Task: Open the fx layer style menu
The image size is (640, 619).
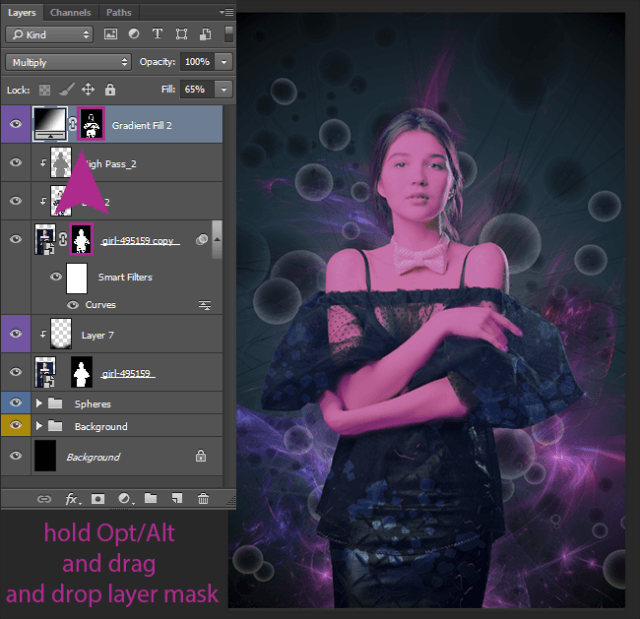Action: pyautogui.click(x=72, y=497)
